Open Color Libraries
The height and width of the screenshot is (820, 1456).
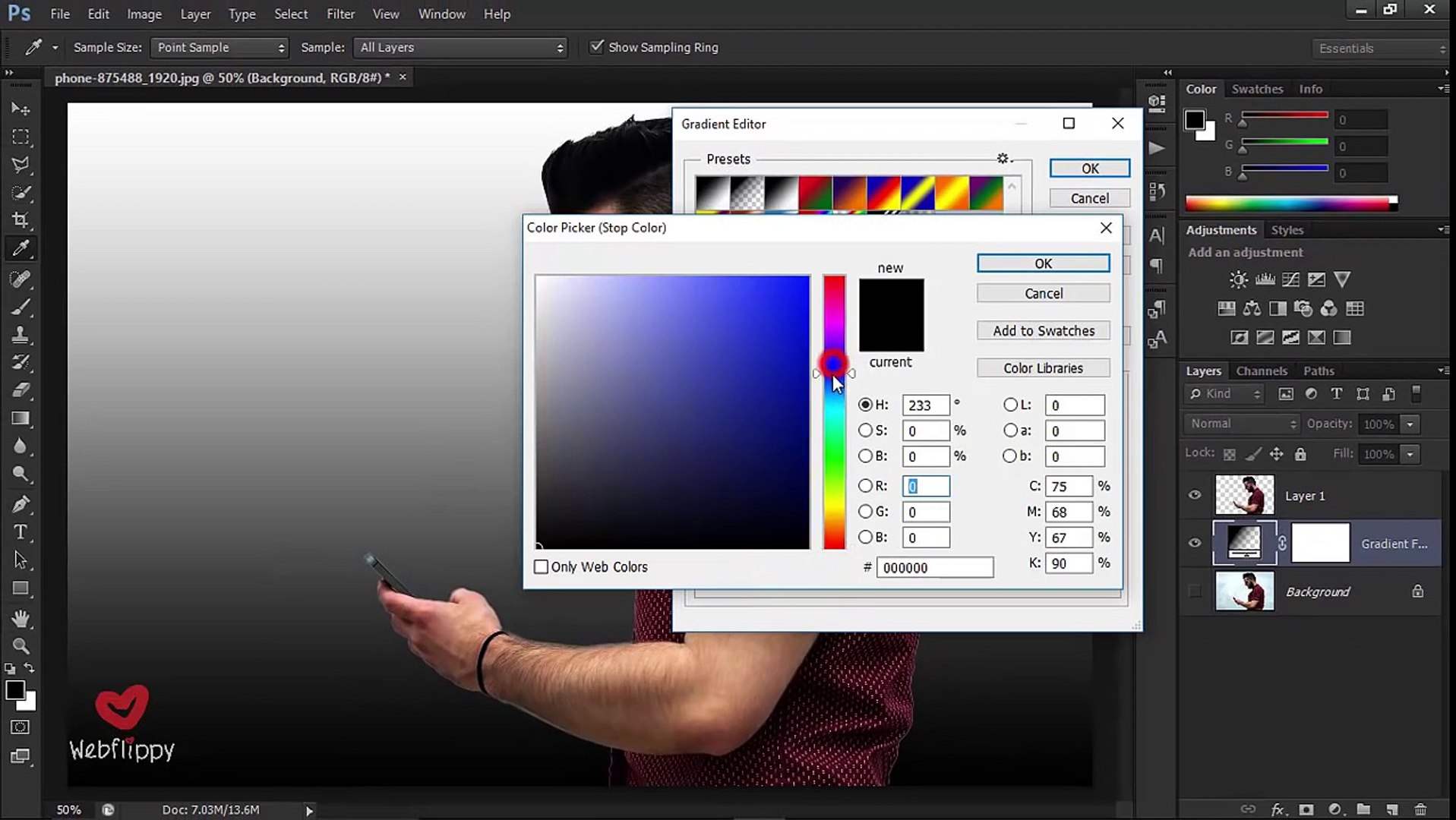coord(1043,368)
